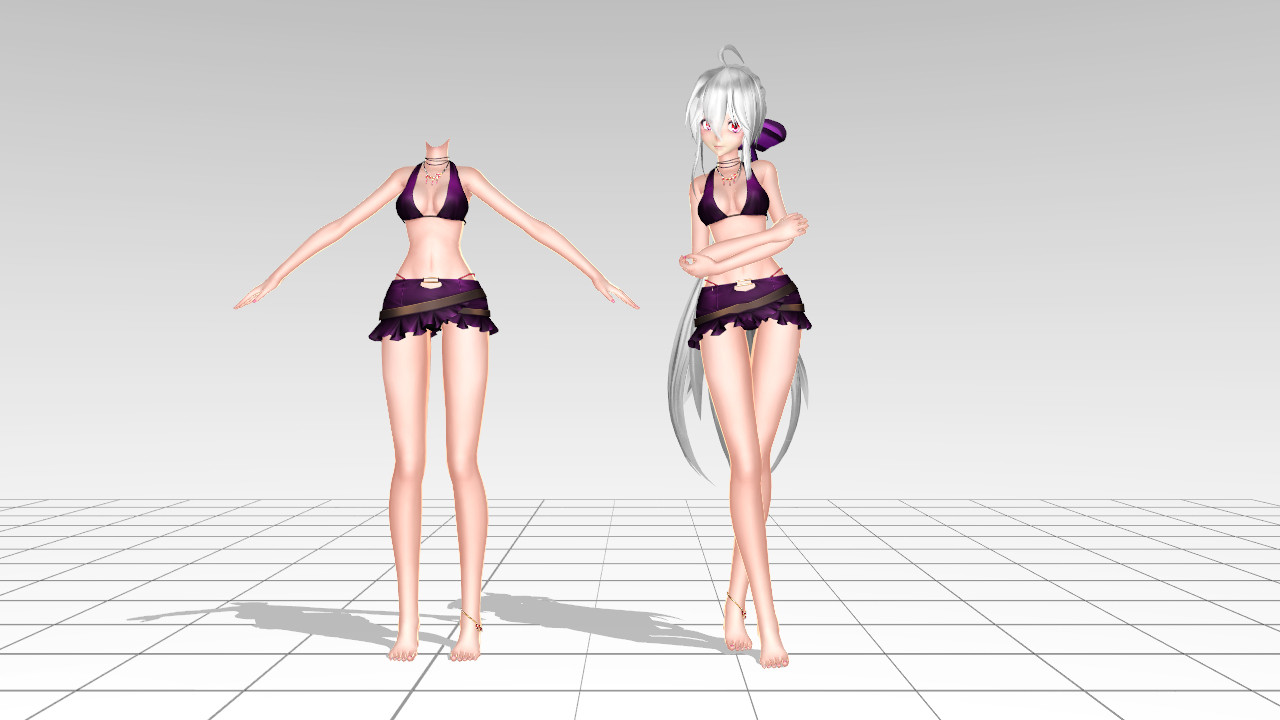Select the headless model's outstretched hand on the left
Image resolution: width=1280 pixels, height=720 pixels.
coord(252,297)
